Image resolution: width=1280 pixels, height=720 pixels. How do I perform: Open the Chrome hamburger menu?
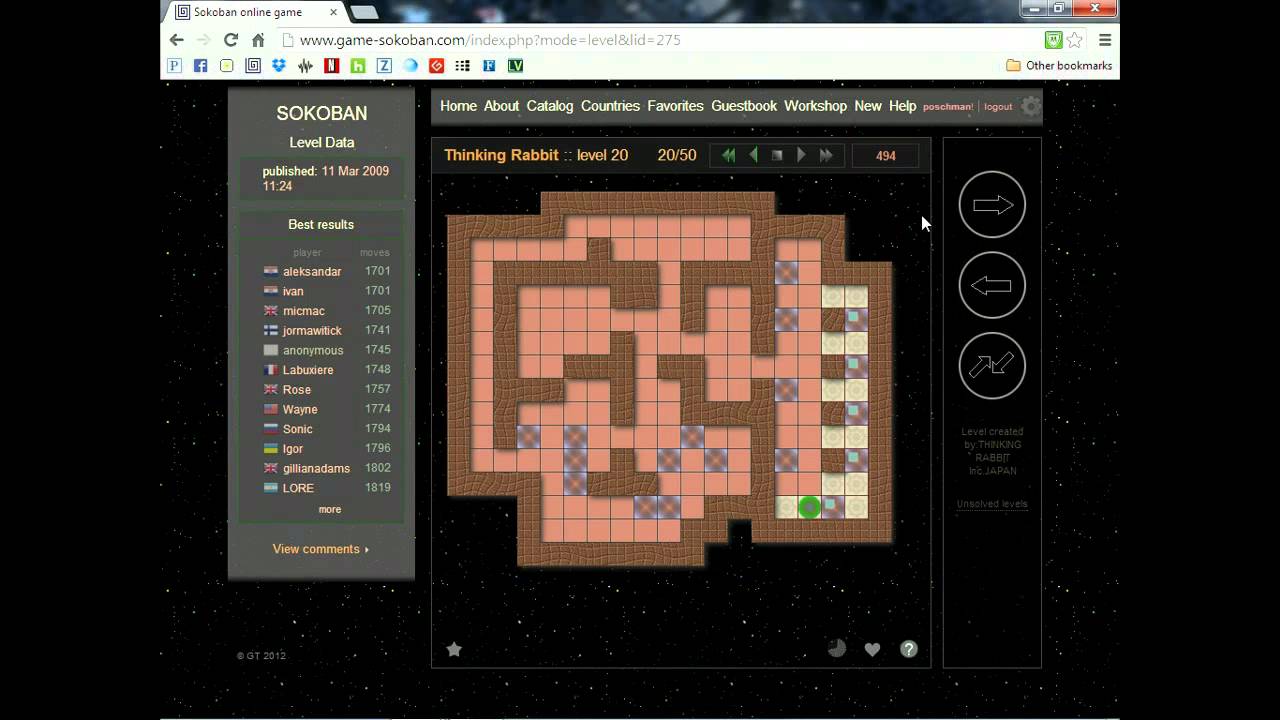tap(1105, 40)
